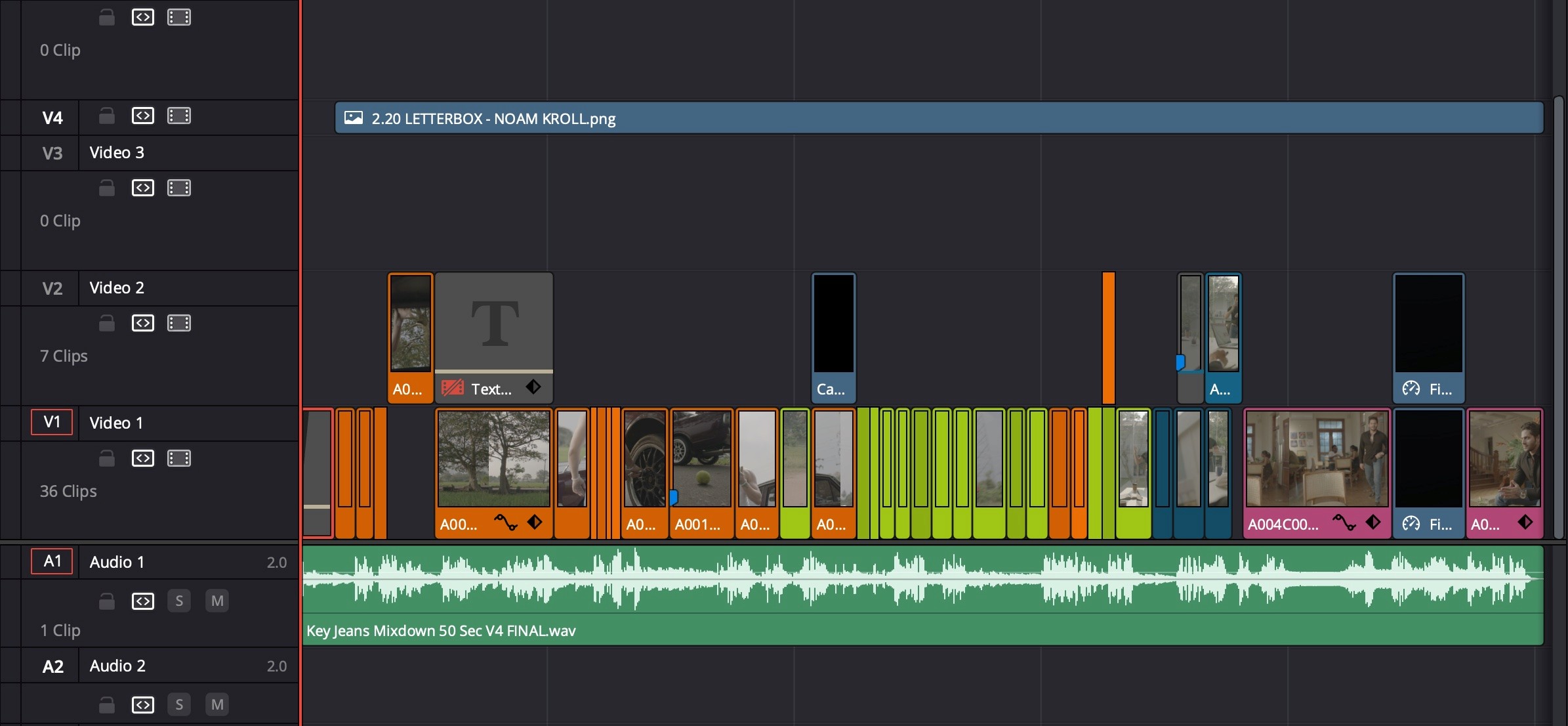Click the keyframe diamond on Text clip
Screen dimensions: 1568x726
pyautogui.click(x=533, y=387)
